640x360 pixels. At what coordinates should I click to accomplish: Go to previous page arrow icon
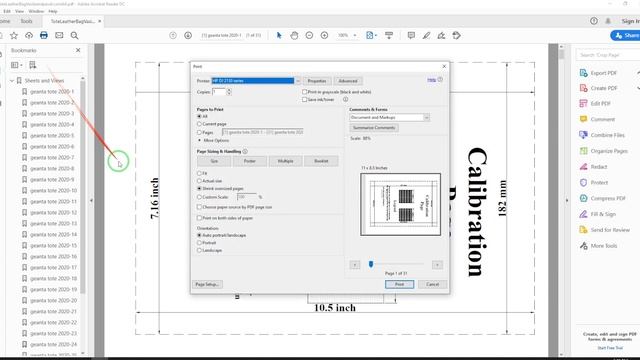point(173,36)
